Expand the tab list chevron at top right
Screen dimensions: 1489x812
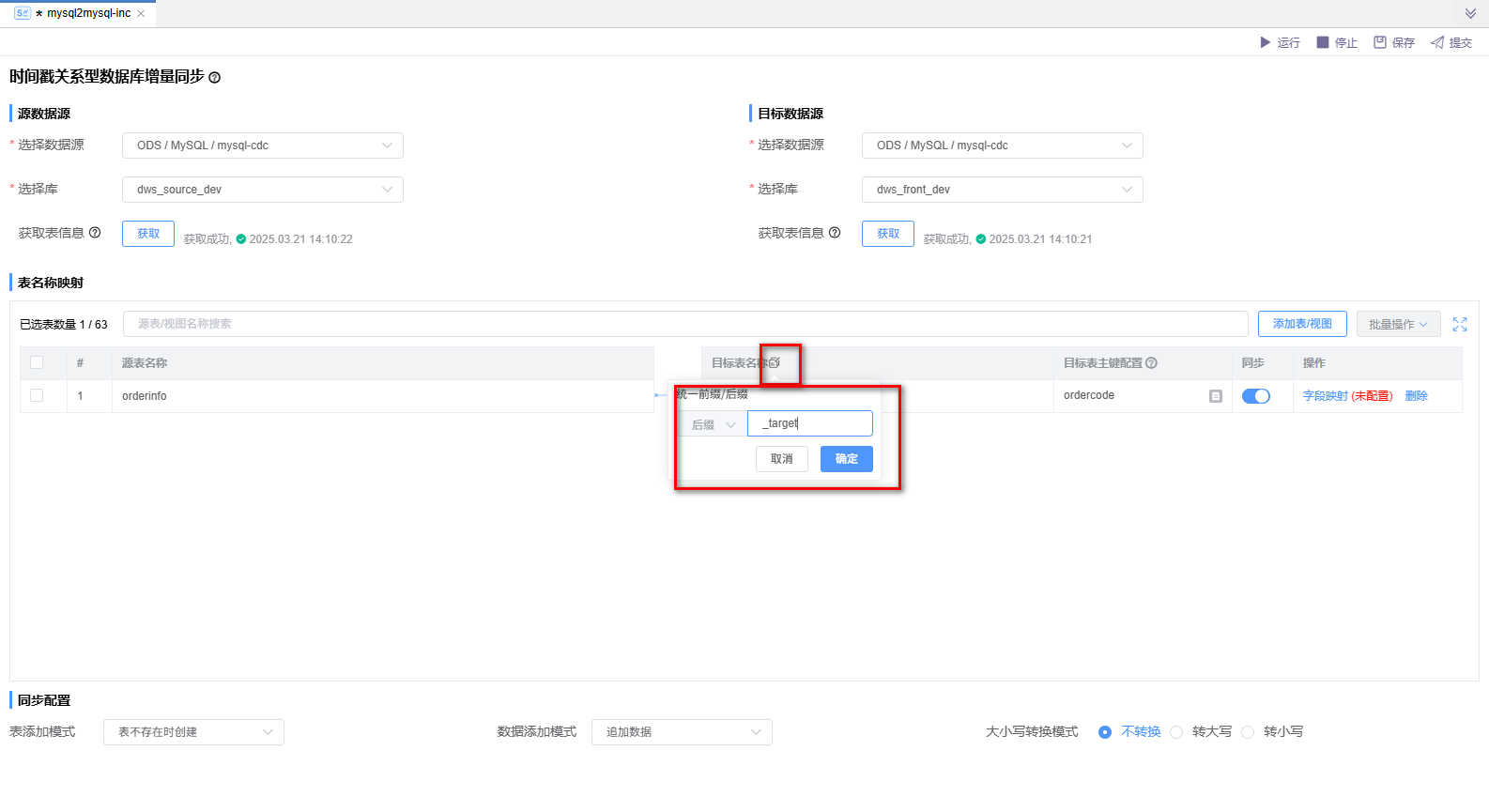point(1470,13)
